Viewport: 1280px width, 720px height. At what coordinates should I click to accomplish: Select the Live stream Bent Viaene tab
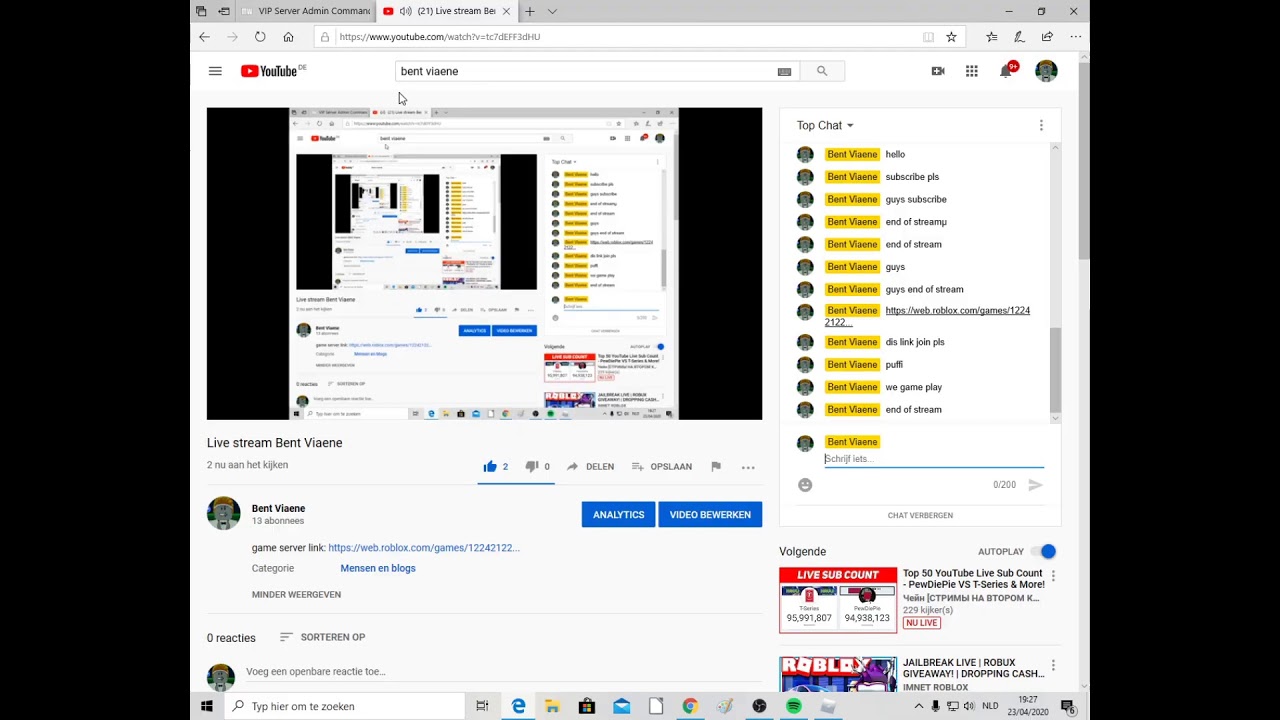tap(447, 11)
